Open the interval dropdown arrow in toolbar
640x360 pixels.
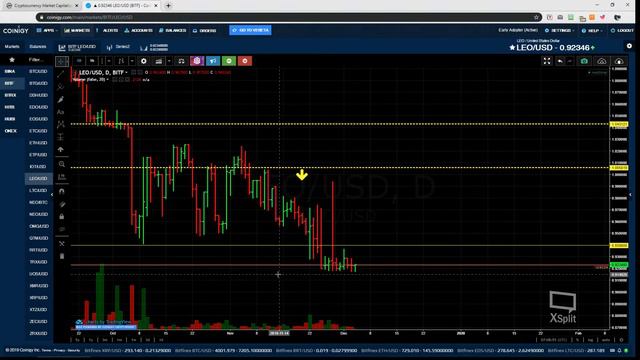109,61
